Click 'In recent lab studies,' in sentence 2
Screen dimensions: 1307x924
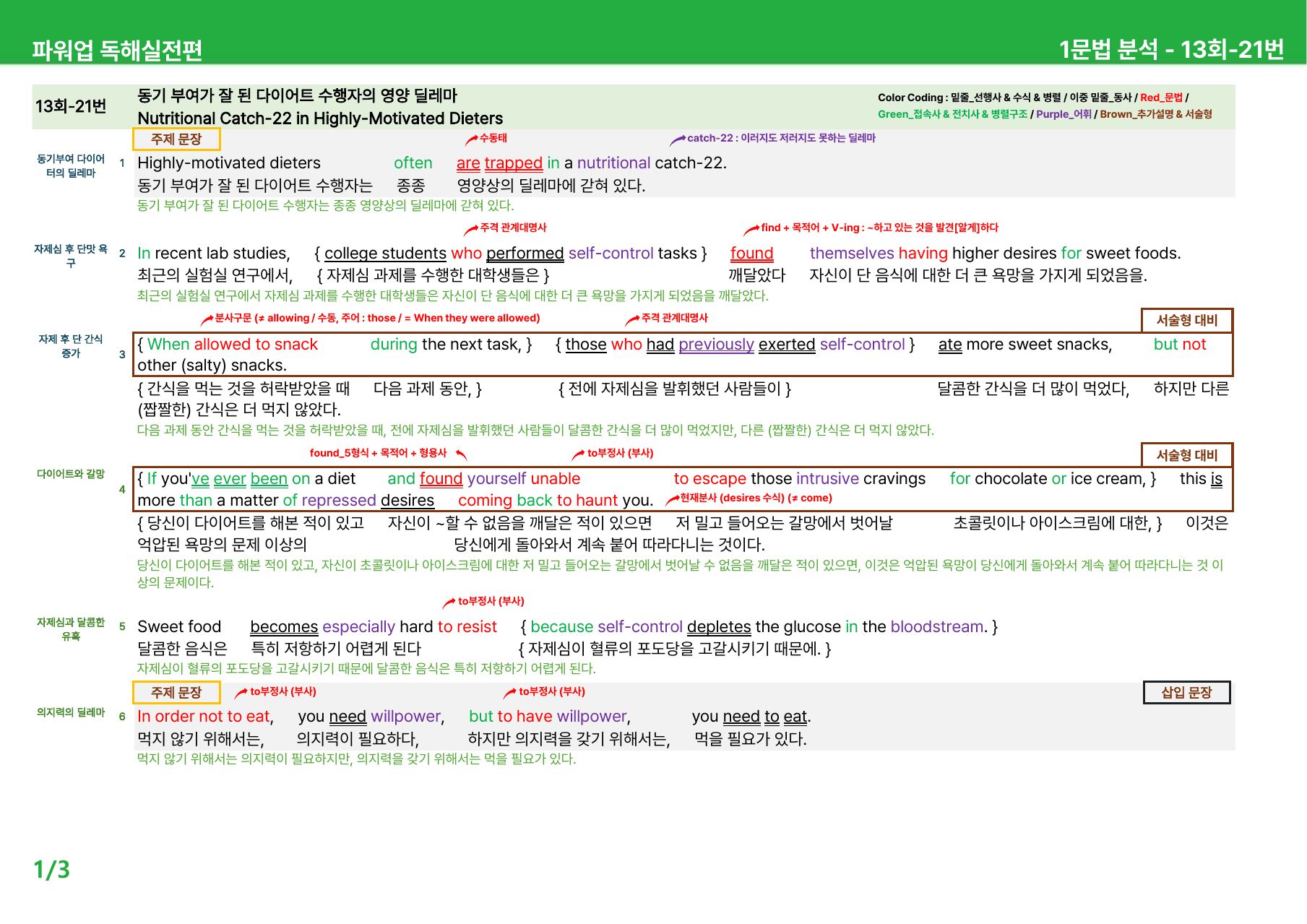point(214,254)
